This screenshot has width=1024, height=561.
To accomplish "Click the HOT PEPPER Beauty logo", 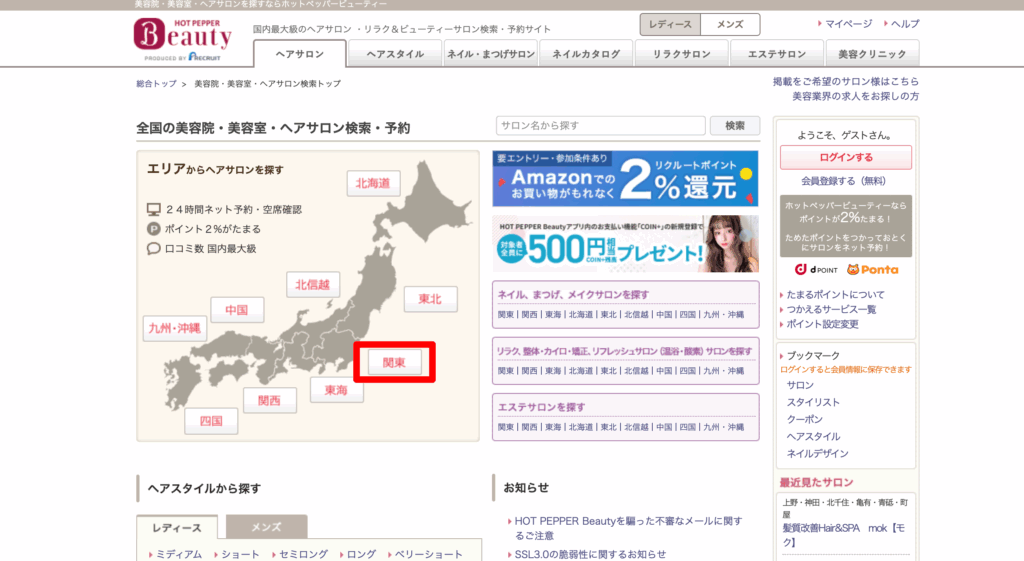I will (x=182, y=37).
